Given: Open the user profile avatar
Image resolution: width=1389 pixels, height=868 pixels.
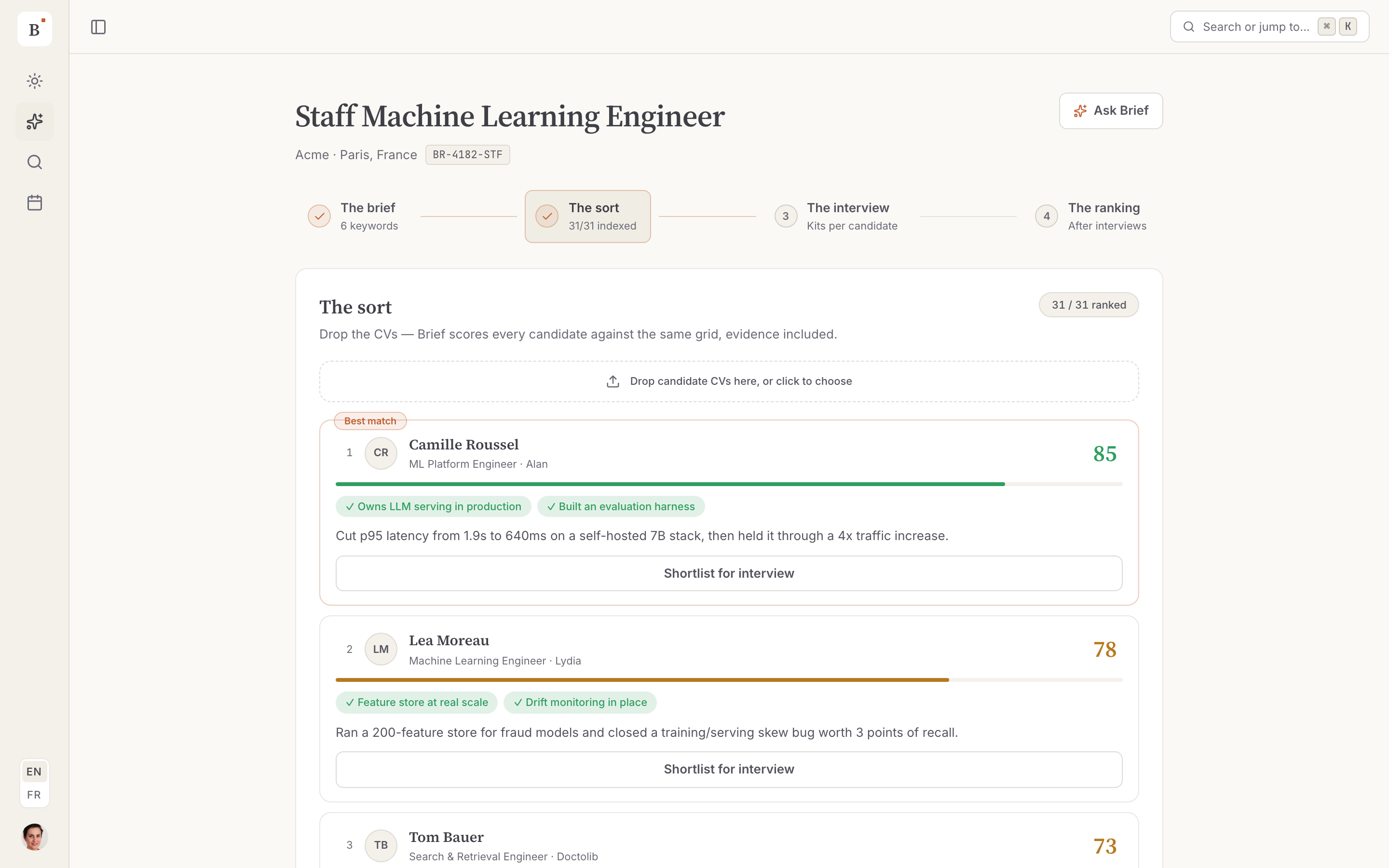Looking at the screenshot, I should (x=34, y=837).
